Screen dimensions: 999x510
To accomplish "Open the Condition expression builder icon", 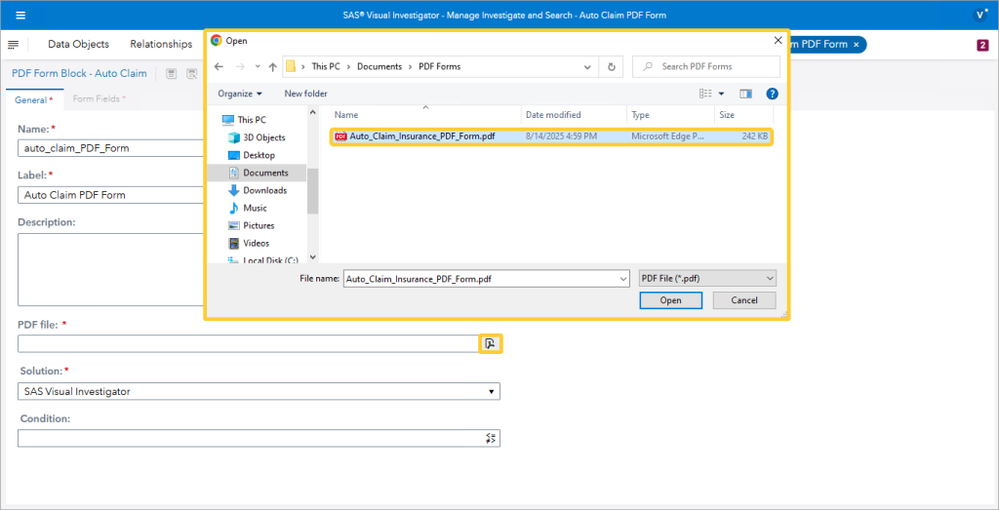I will click(491, 438).
